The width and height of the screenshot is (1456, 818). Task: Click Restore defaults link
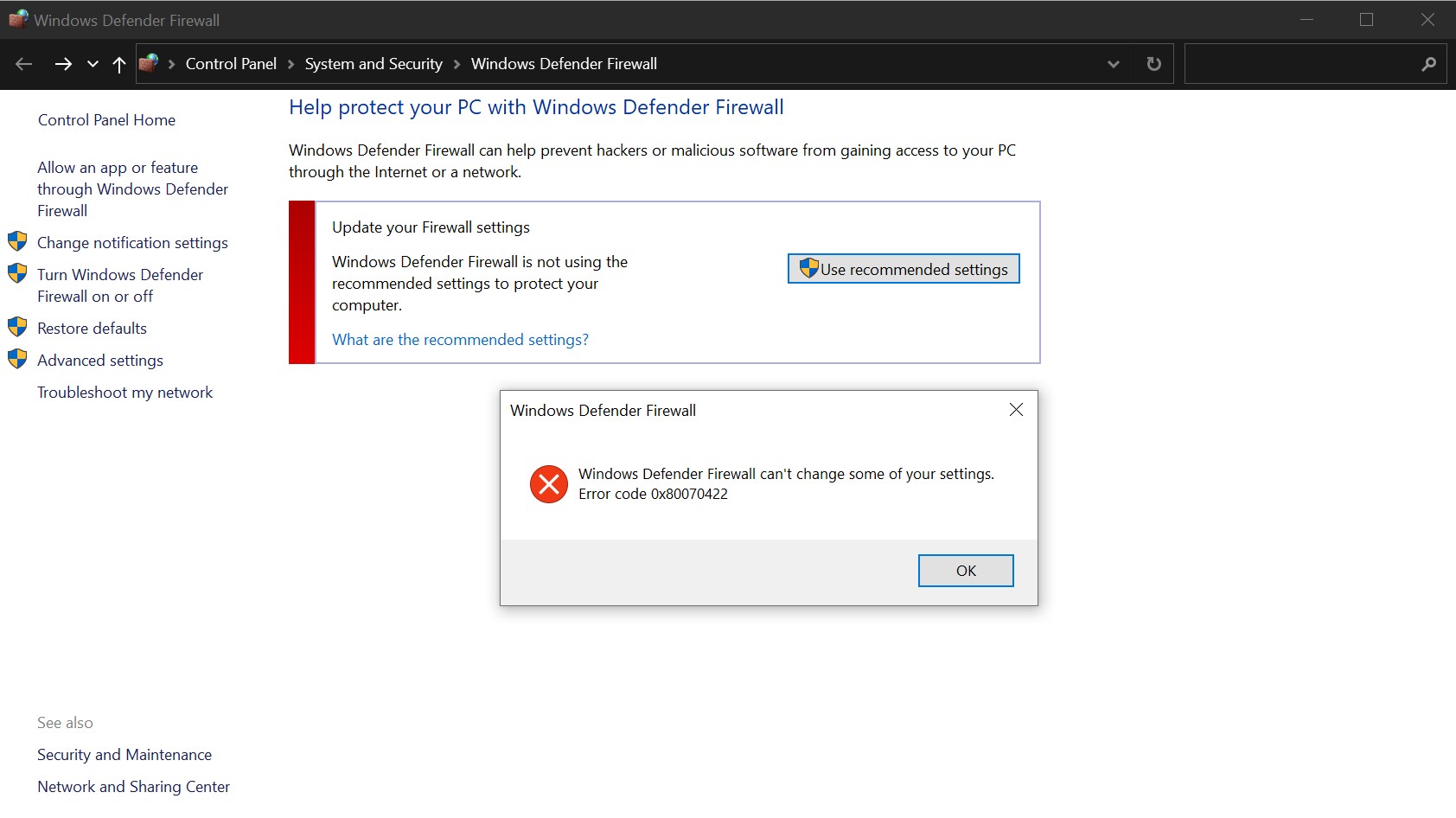pos(92,329)
